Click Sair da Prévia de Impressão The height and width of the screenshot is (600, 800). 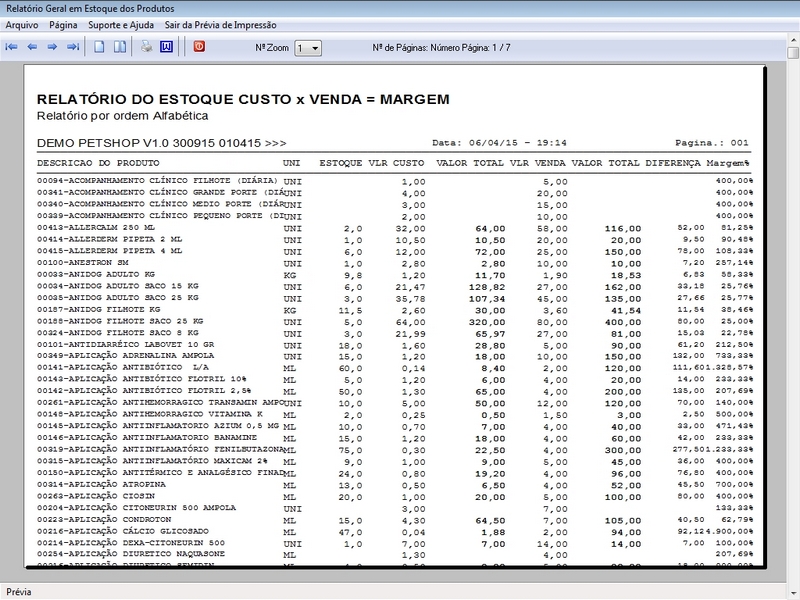point(221,25)
